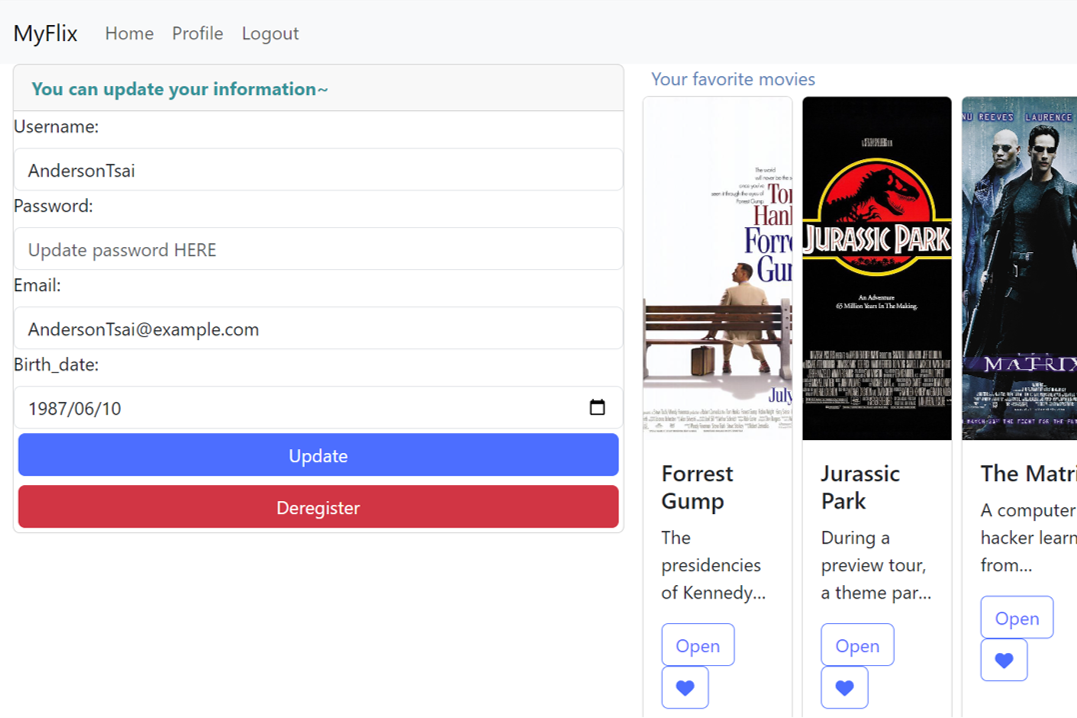The image size is (1077, 718).
Task: Click the heart icon under The Matrix
Action: [1004, 660]
